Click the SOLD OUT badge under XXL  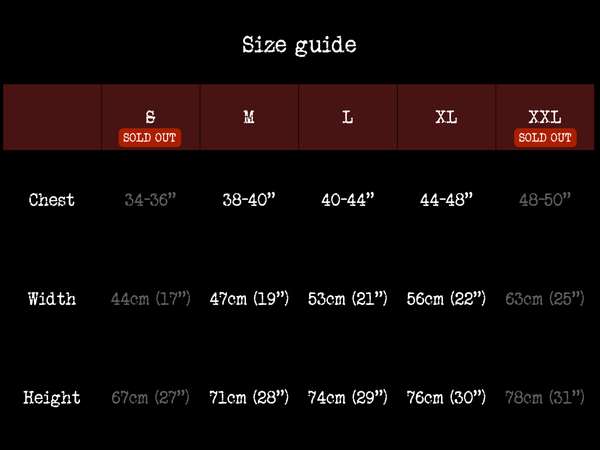tap(545, 138)
